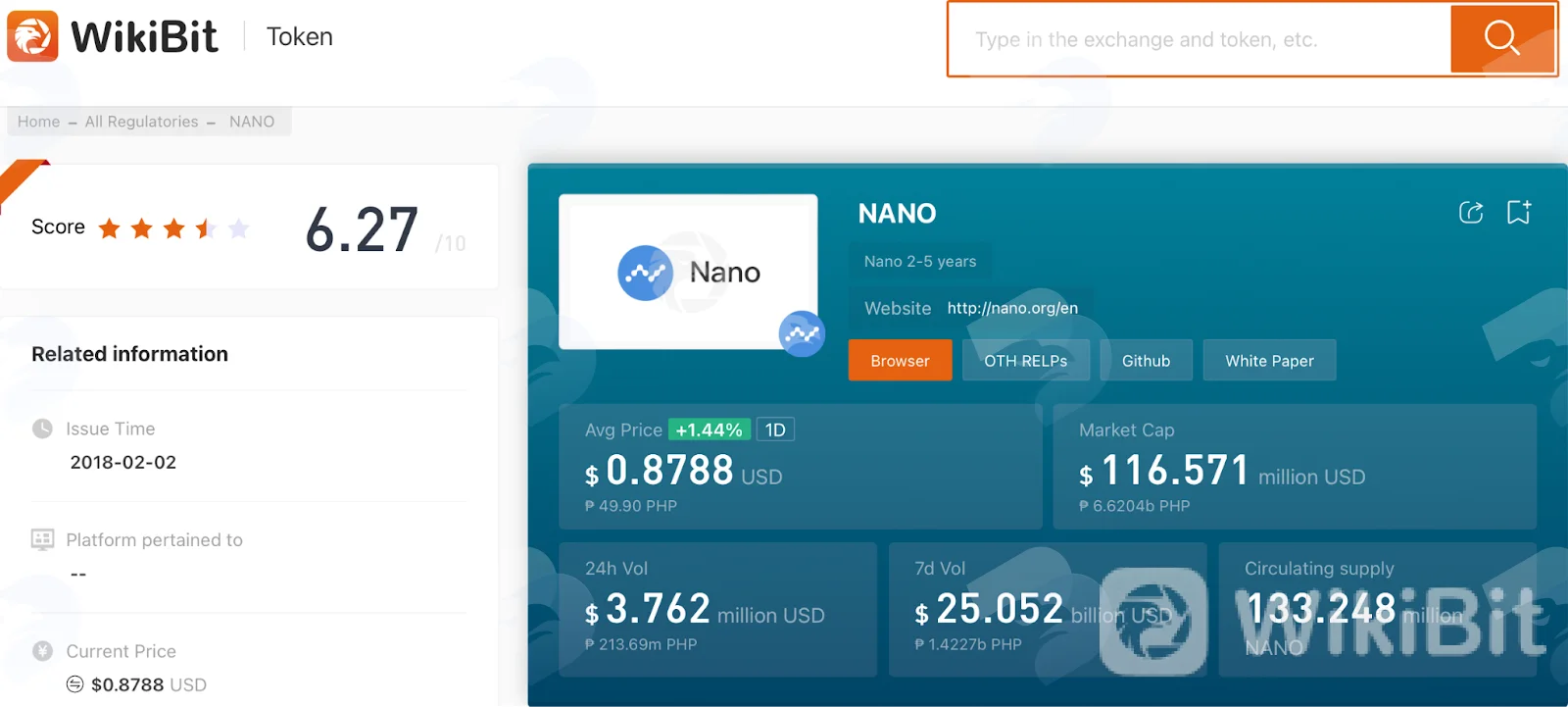1568x707 pixels.
Task: Click the orange search magnifier button
Action: point(1502,39)
